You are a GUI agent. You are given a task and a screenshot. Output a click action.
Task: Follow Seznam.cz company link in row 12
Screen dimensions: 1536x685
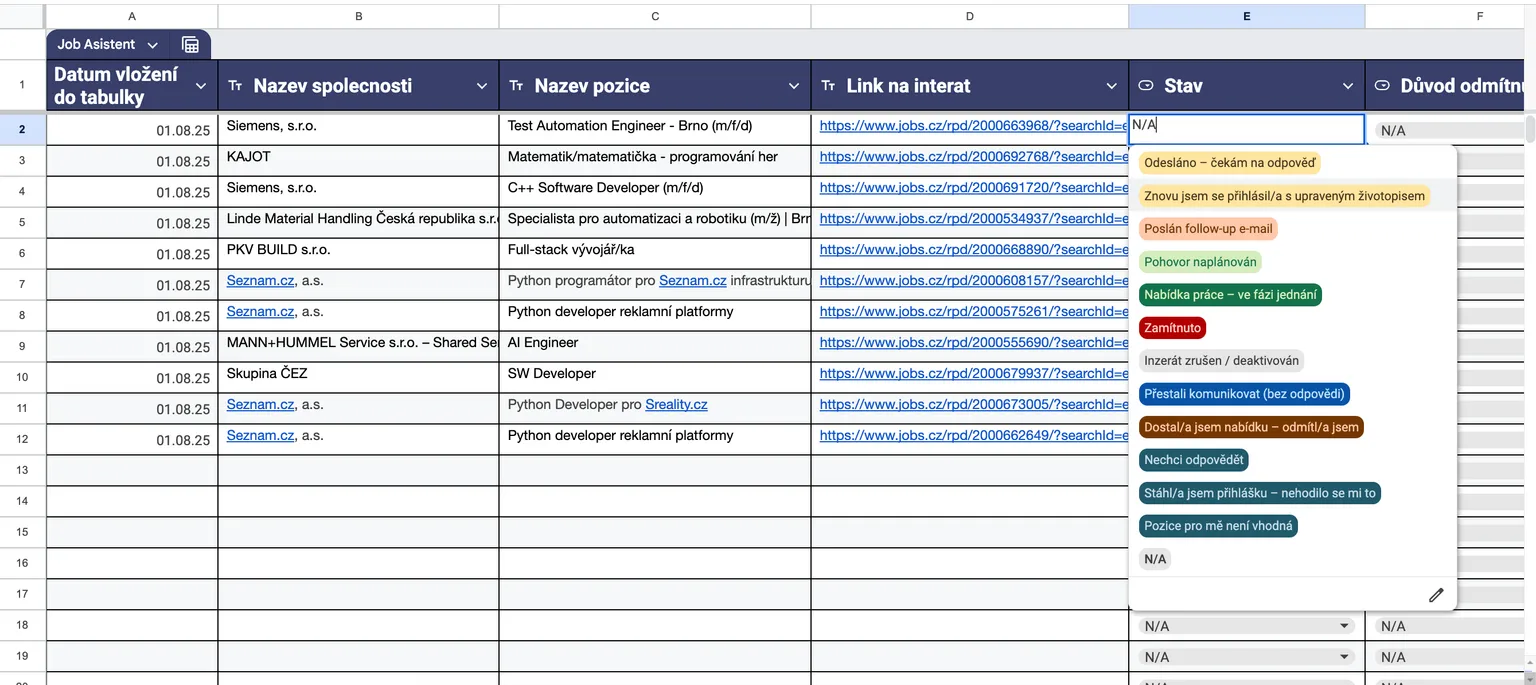coord(261,436)
